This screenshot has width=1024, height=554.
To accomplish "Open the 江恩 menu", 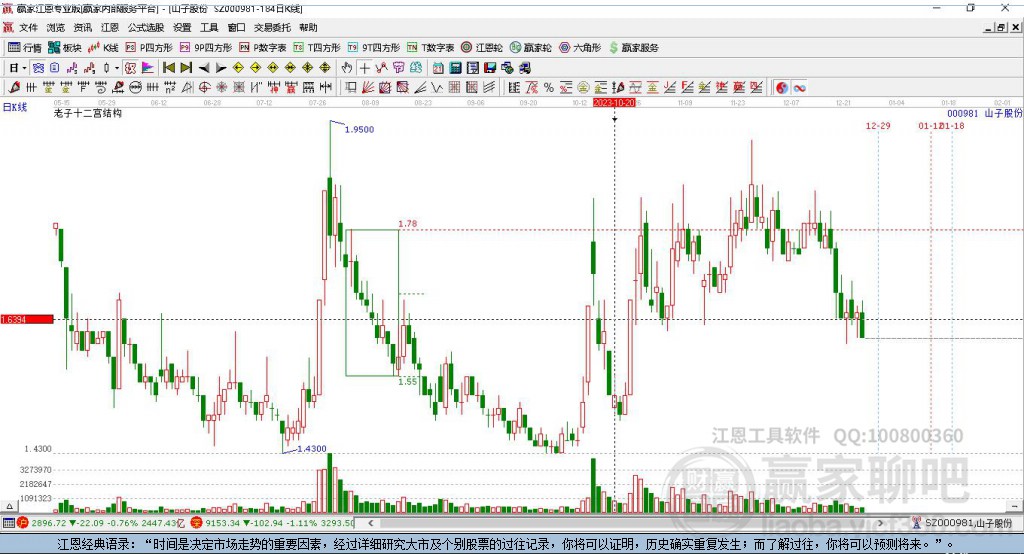I will 110,27.
